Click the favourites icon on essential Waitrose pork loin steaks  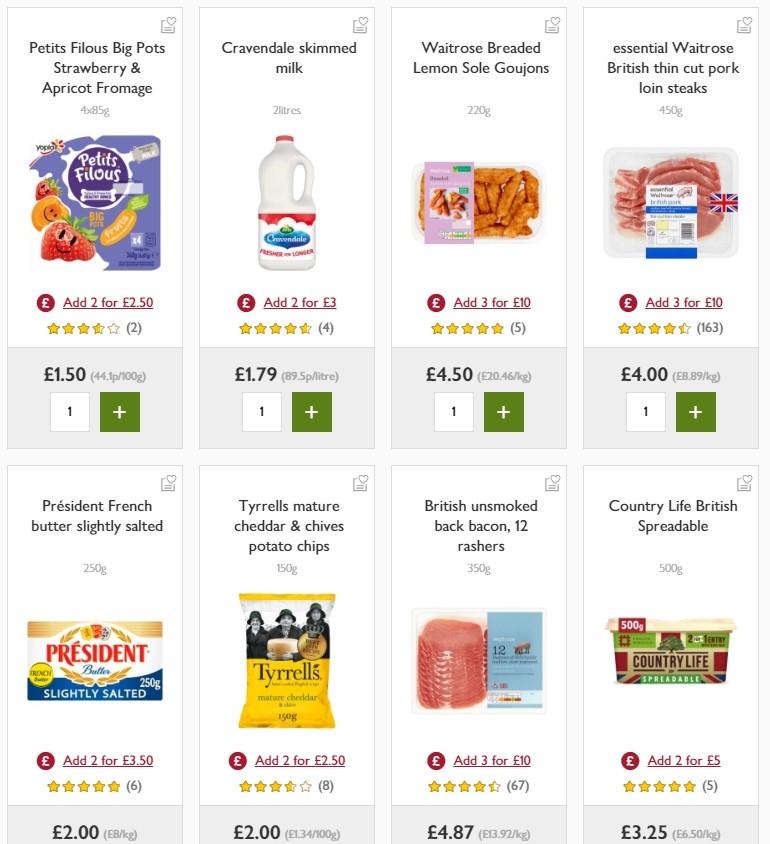745,23
